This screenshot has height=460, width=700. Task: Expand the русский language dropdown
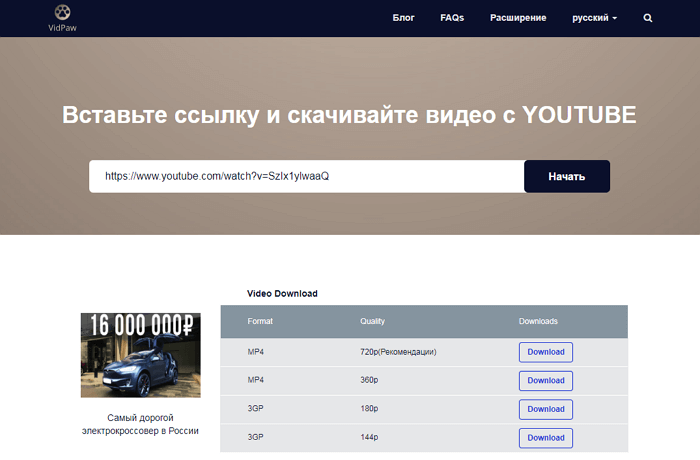pyautogui.click(x=594, y=18)
